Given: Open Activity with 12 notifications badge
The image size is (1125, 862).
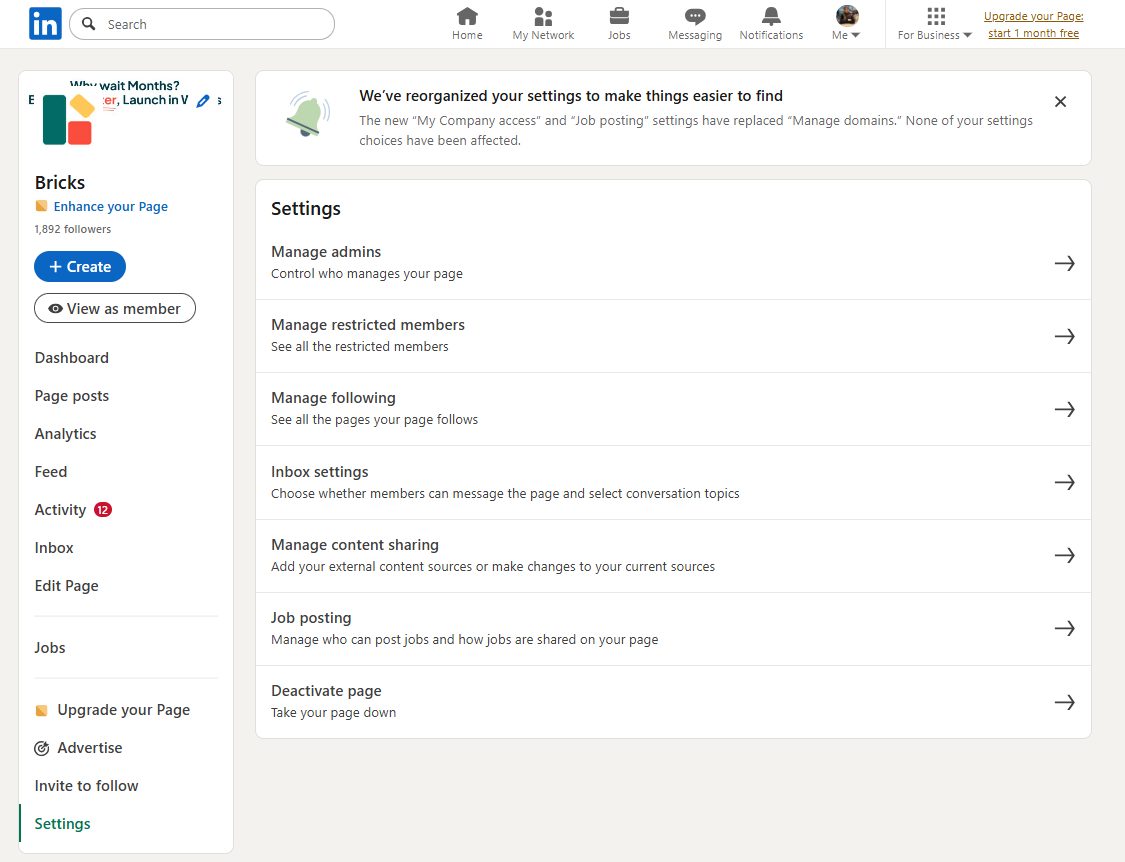Looking at the screenshot, I should (61, 510).
